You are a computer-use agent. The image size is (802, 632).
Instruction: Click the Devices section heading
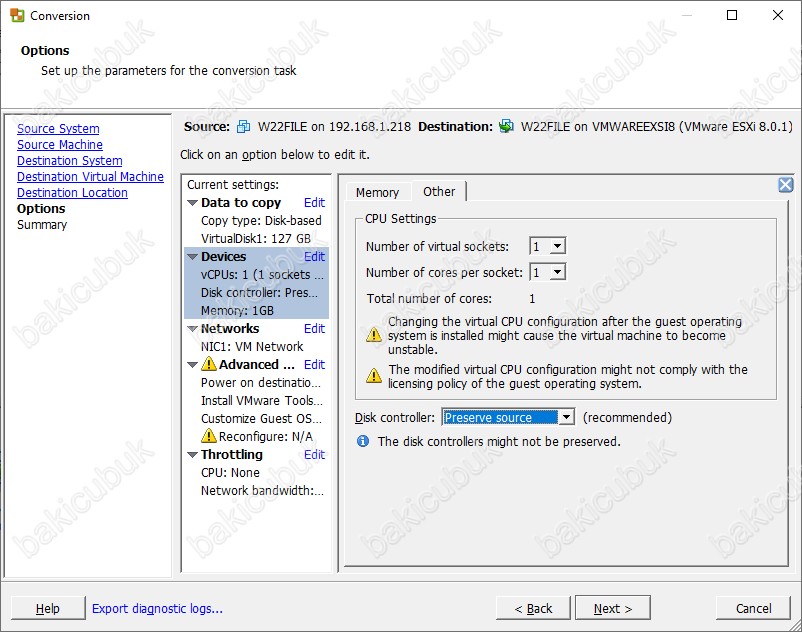click(x=224, y=256)
